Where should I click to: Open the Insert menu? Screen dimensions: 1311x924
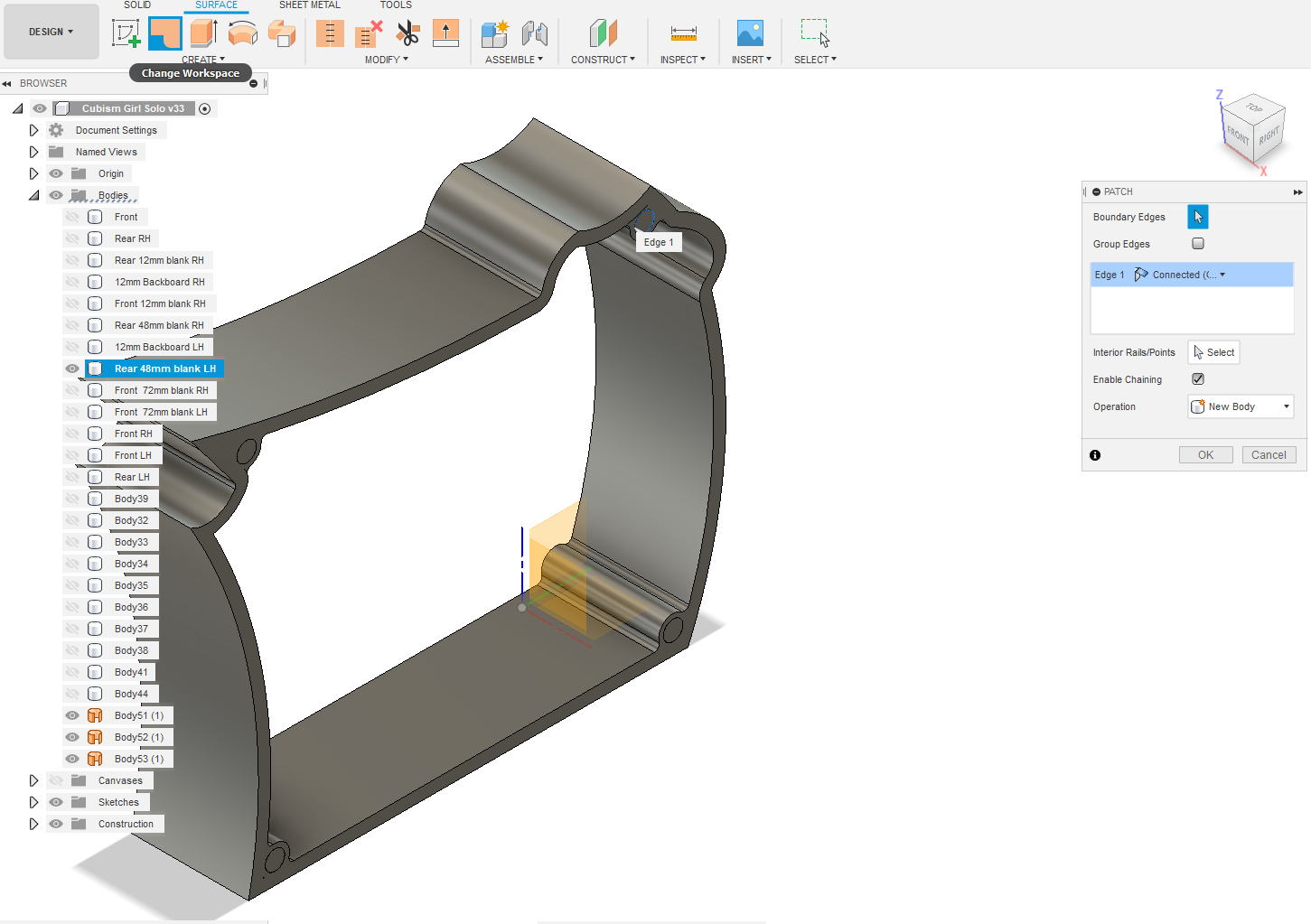point(752,60)
